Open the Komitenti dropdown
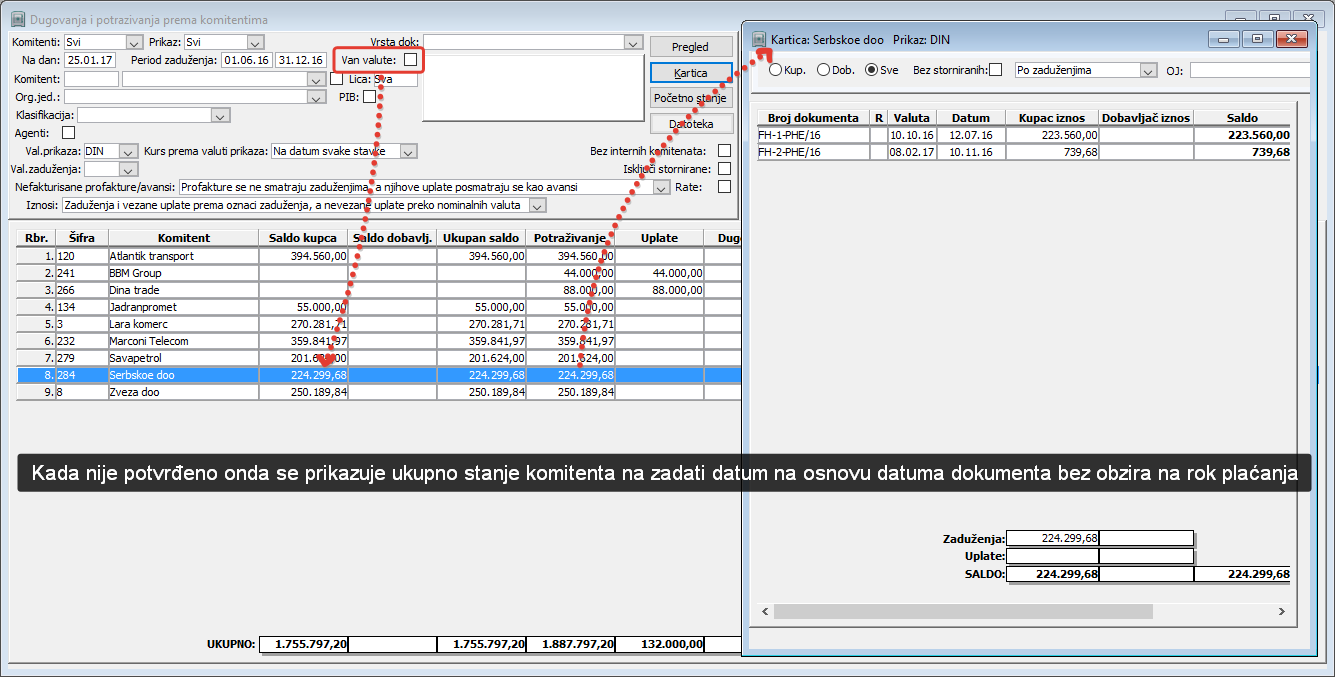The width and height of the screenshot is (1335, 677). pos(134,42)
